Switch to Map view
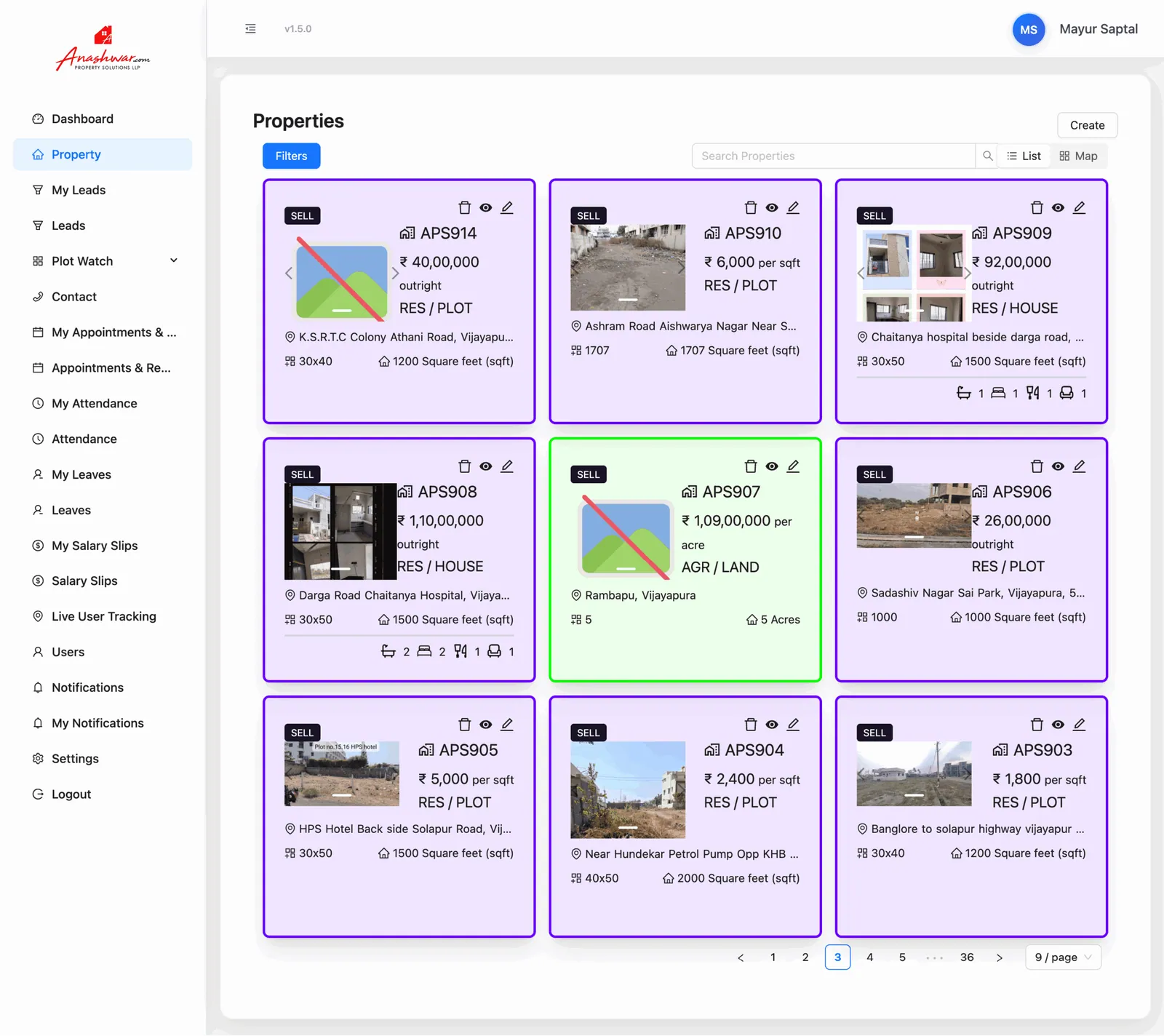The height and width of the screenshot is (1036, 1164). pyautogui.click(x=1078, y=156)
